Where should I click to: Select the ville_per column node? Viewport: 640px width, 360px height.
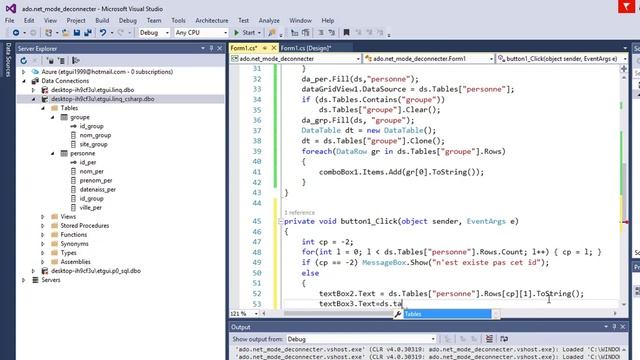[x=91, y=208]
